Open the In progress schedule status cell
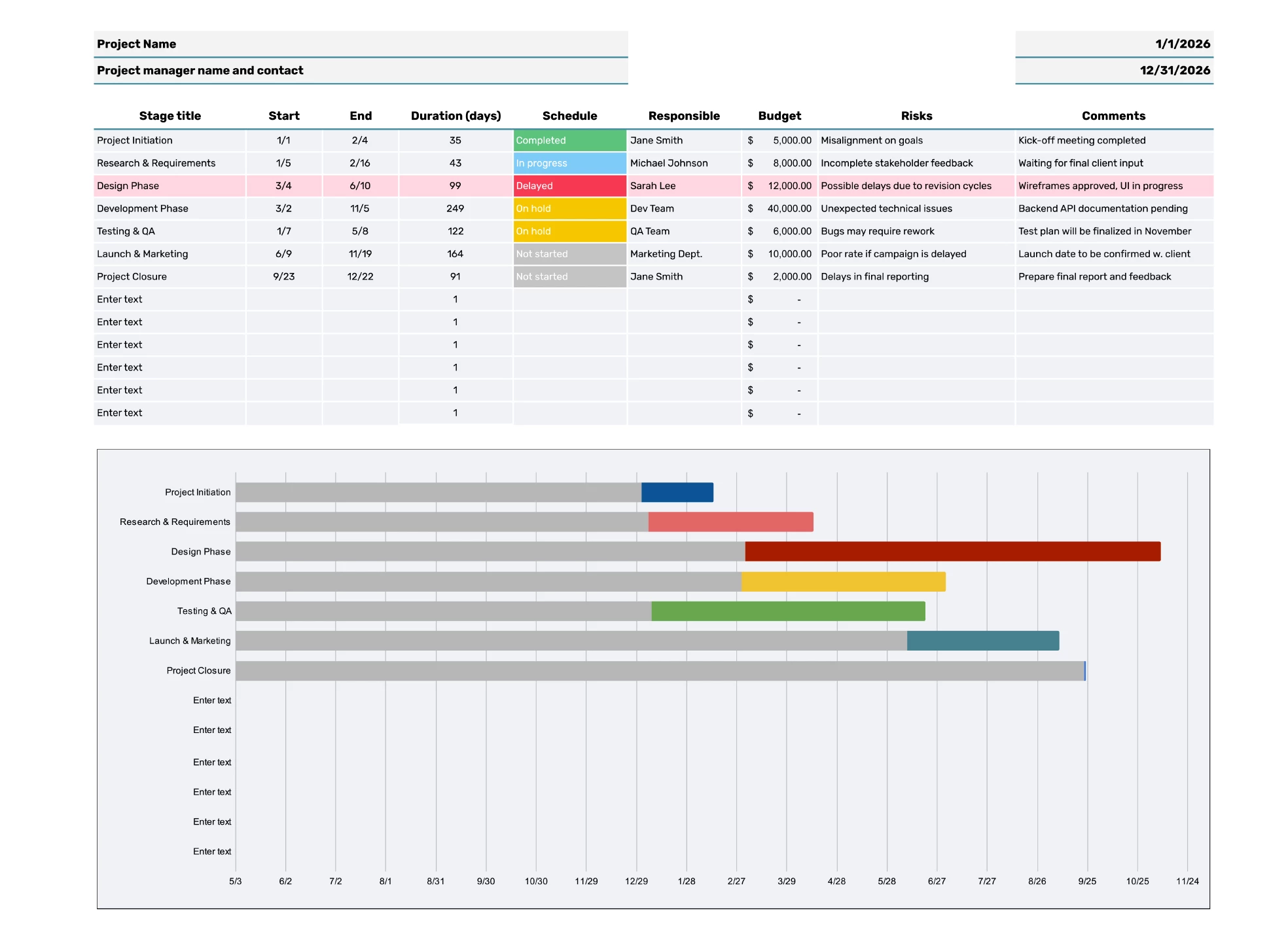The width and height of the screenshot is (1288, 932). click(x=569, y=164)
